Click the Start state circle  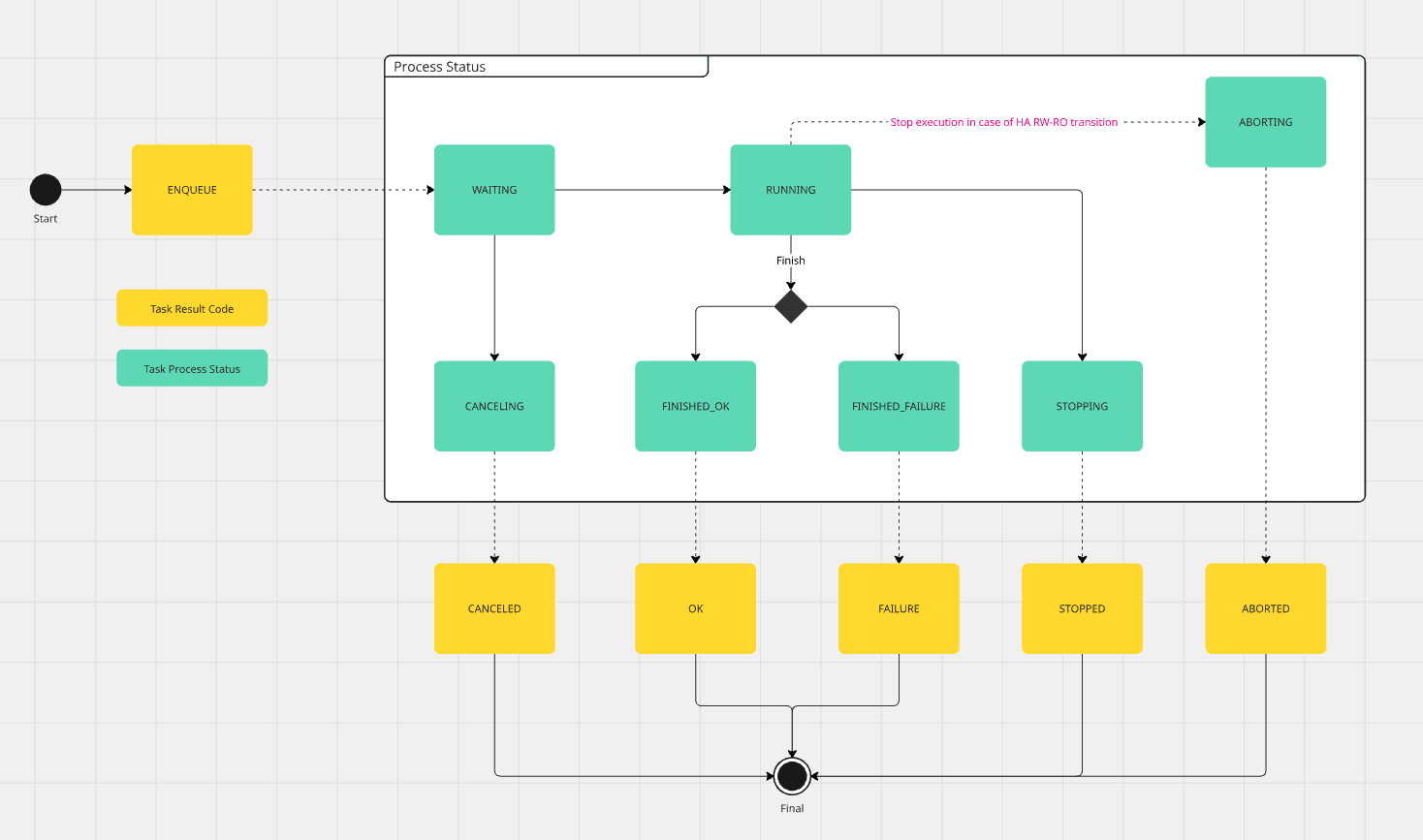45,190
